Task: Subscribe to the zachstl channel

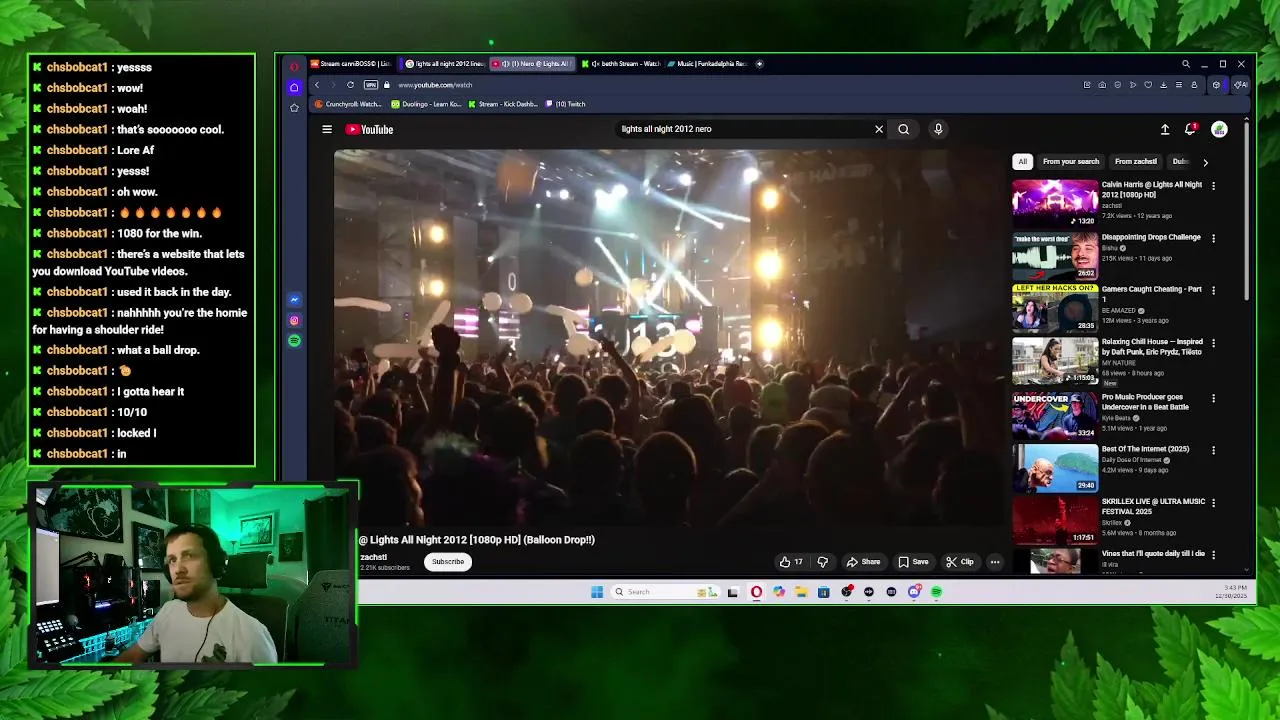Action: 448,562
